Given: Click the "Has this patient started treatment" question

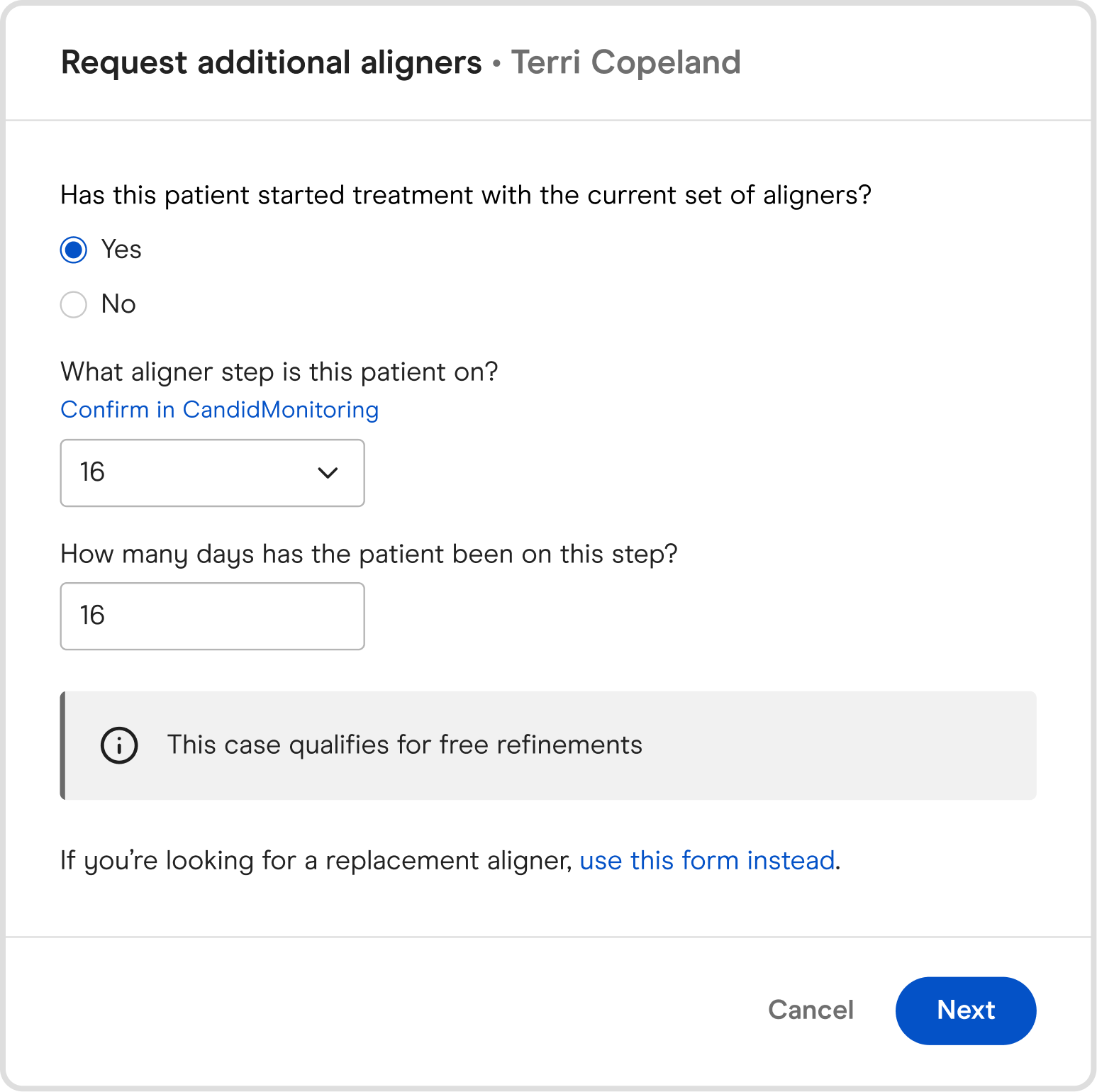Looking at the screenshot, I should (x=465, y=195).
